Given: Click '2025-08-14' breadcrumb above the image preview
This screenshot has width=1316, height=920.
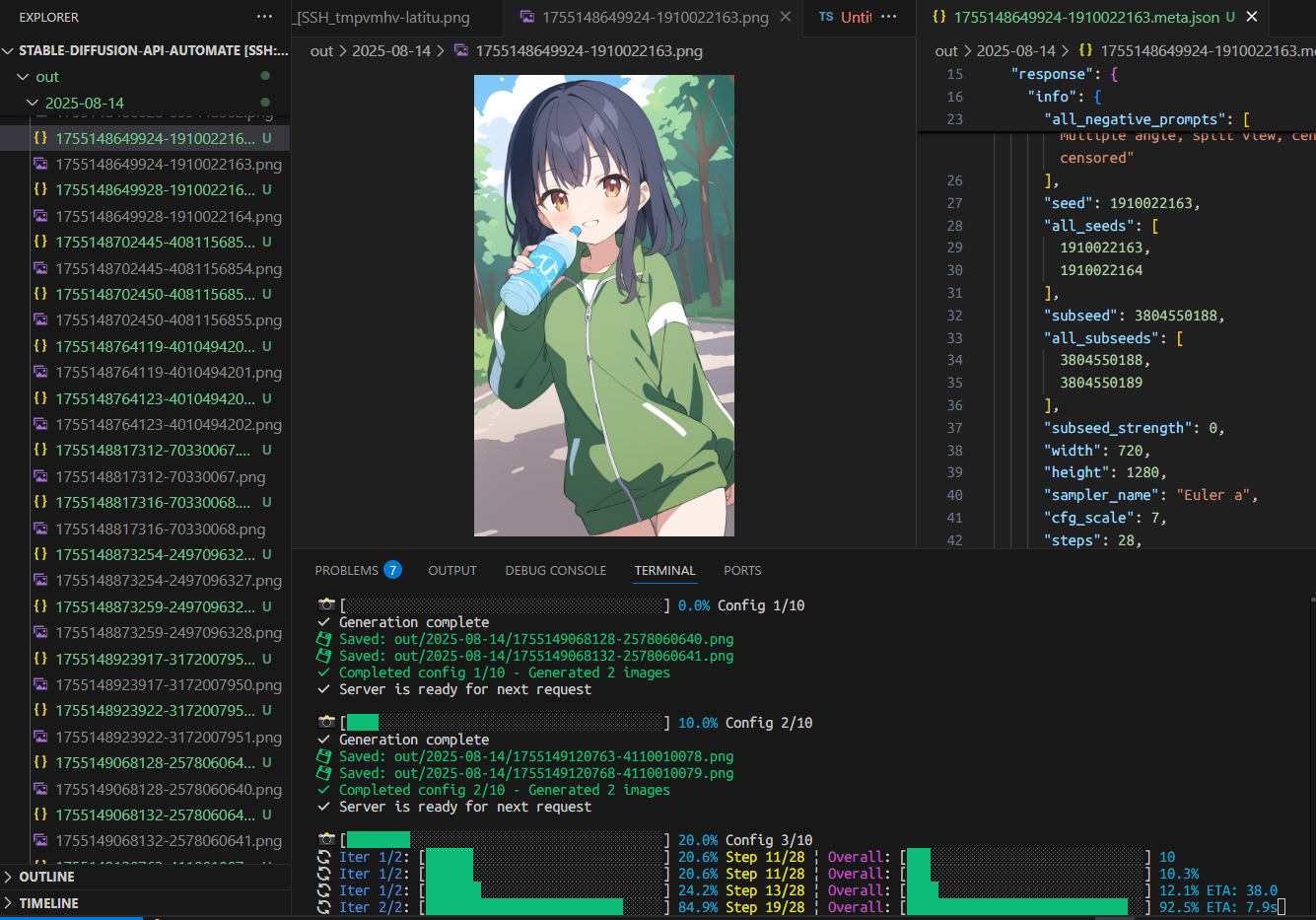Looking at the screenshot, I should (x=391, y=50).
